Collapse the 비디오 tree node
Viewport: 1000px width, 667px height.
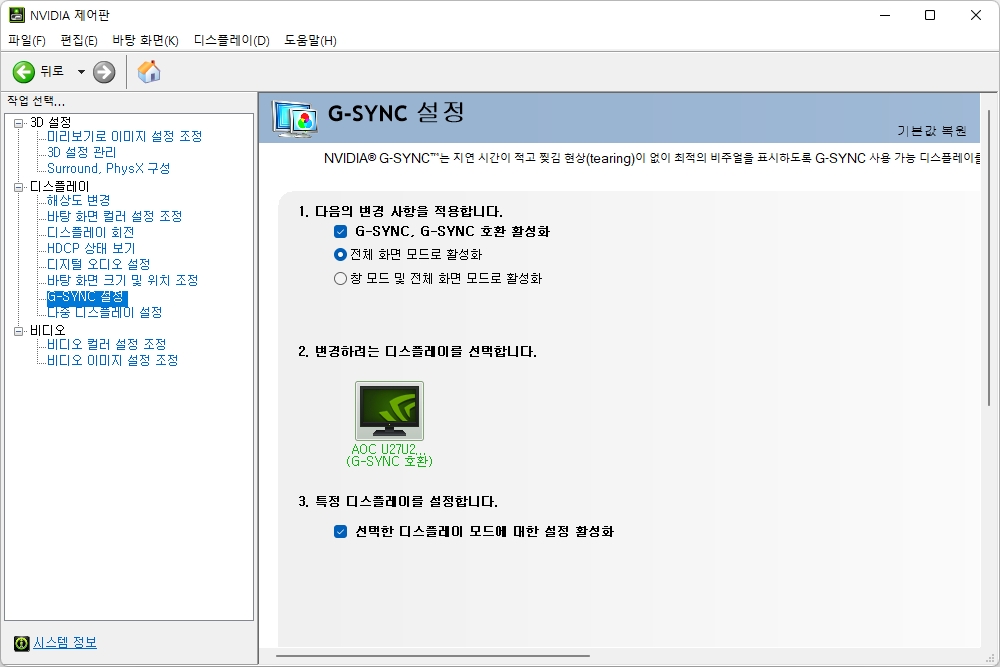[18, 331]
